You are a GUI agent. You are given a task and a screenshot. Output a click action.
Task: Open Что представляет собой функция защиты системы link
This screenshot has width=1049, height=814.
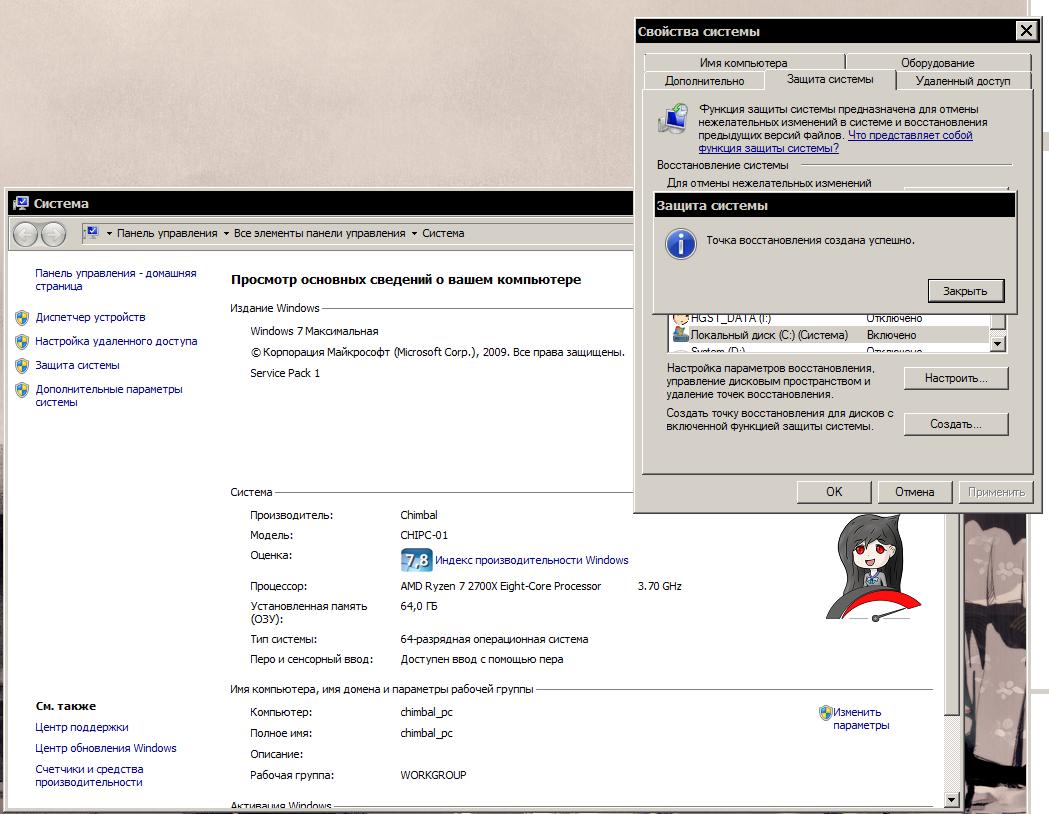[x=910, y=135]
